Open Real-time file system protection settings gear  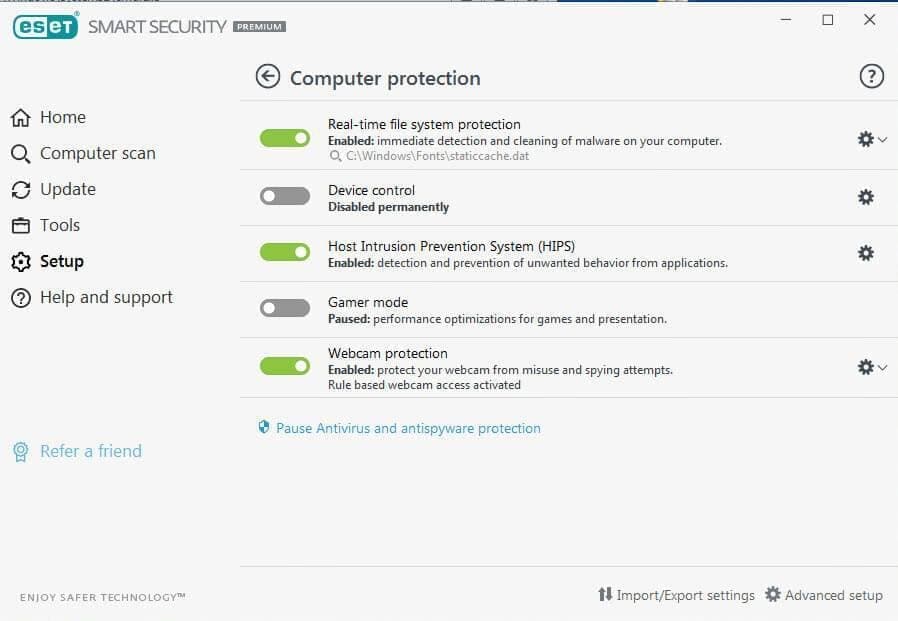click(x=864, y=140)
